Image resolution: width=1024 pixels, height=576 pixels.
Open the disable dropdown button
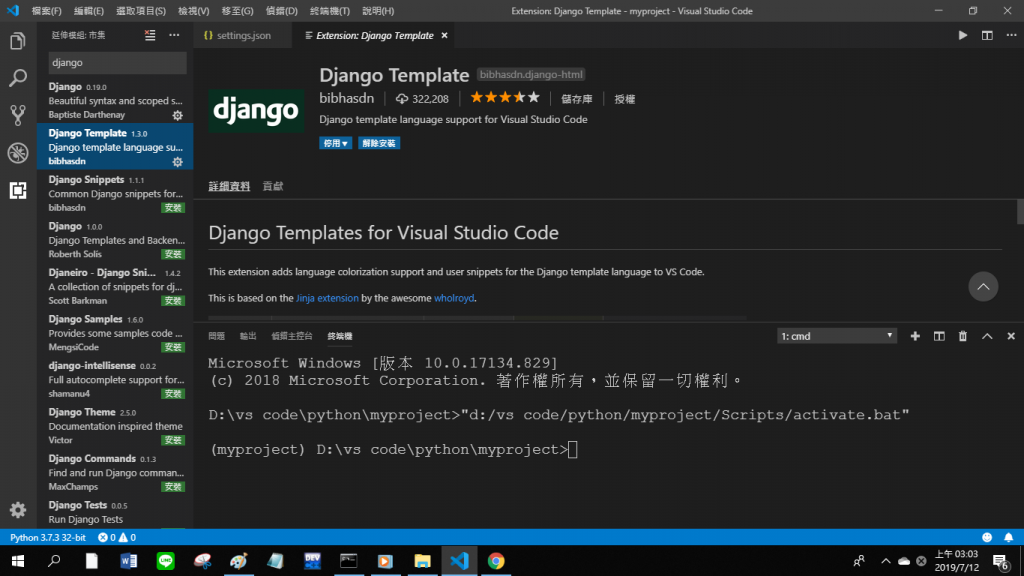pos(336,143)
